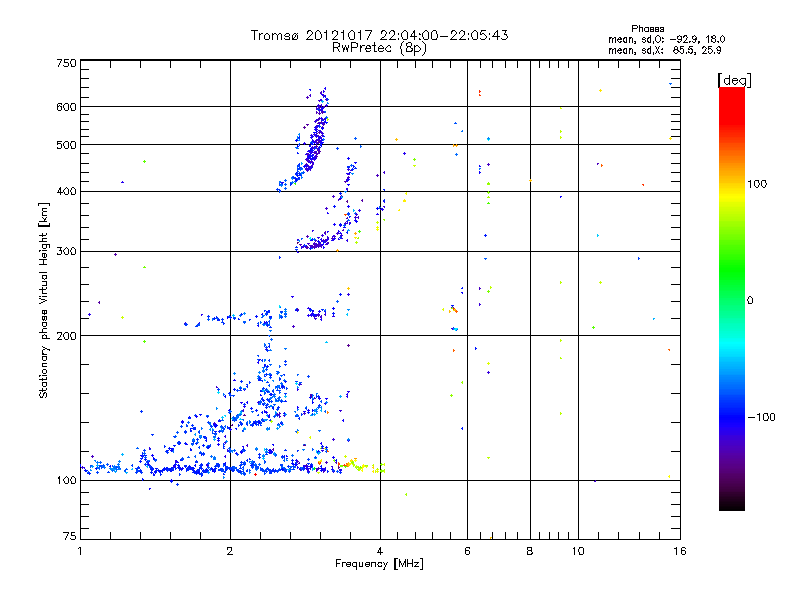This screenshot has height=600, width=800.
Task: Click colorbar tick label '0'
Action: pos(750,301)
